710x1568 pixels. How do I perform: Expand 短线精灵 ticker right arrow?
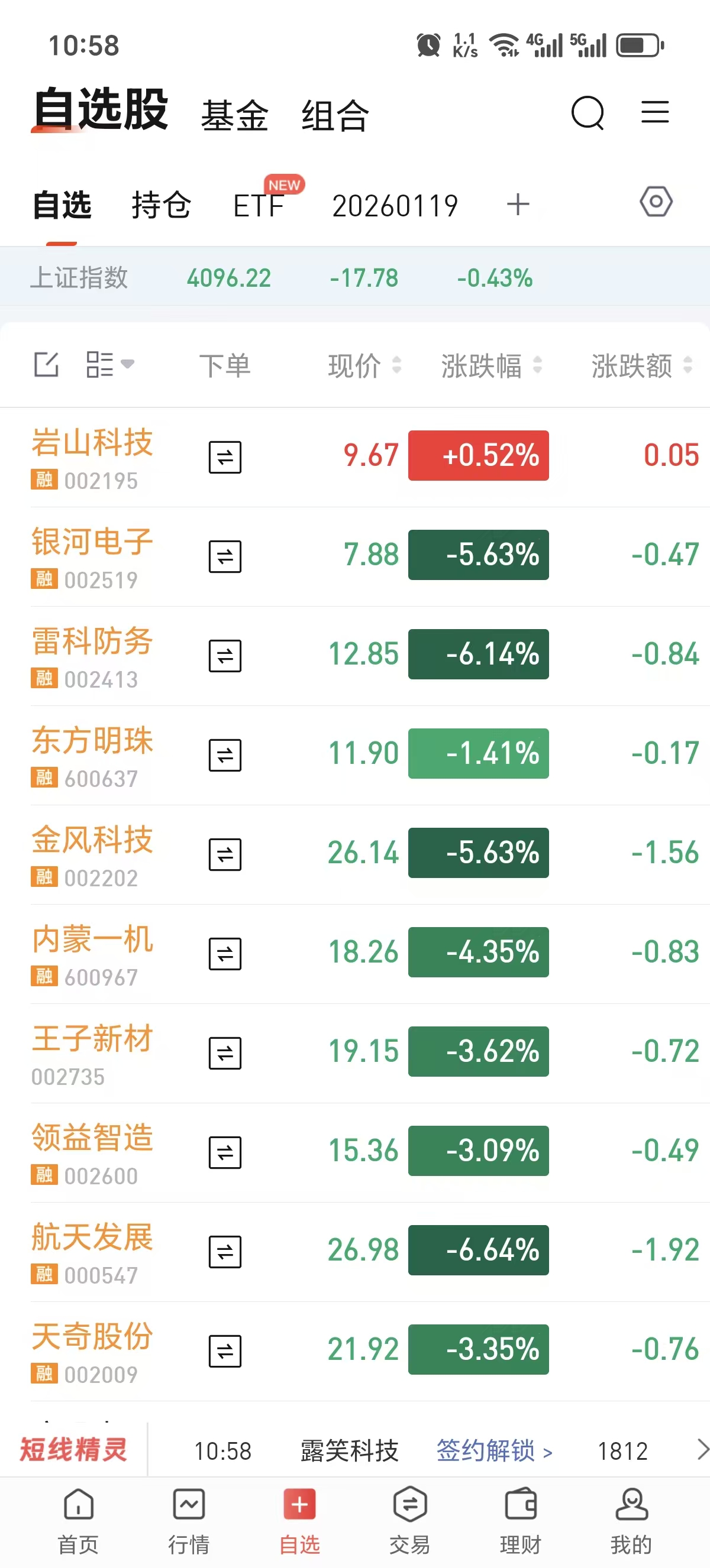click(x=702, y=1450)
